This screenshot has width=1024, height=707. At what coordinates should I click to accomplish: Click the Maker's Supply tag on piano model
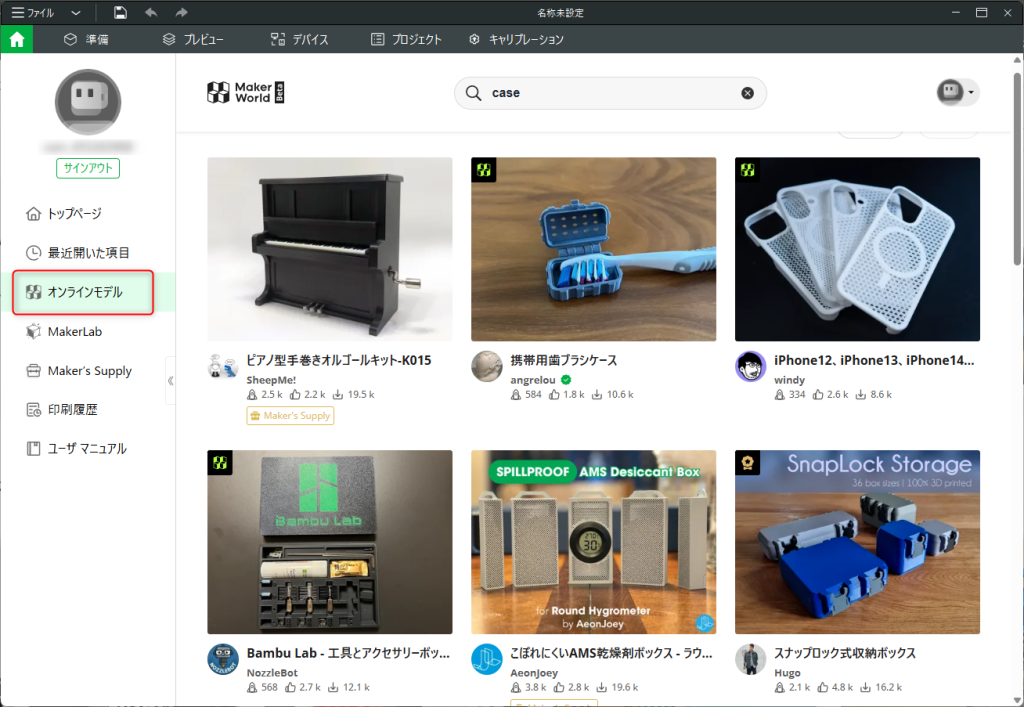tap(290, 415)
